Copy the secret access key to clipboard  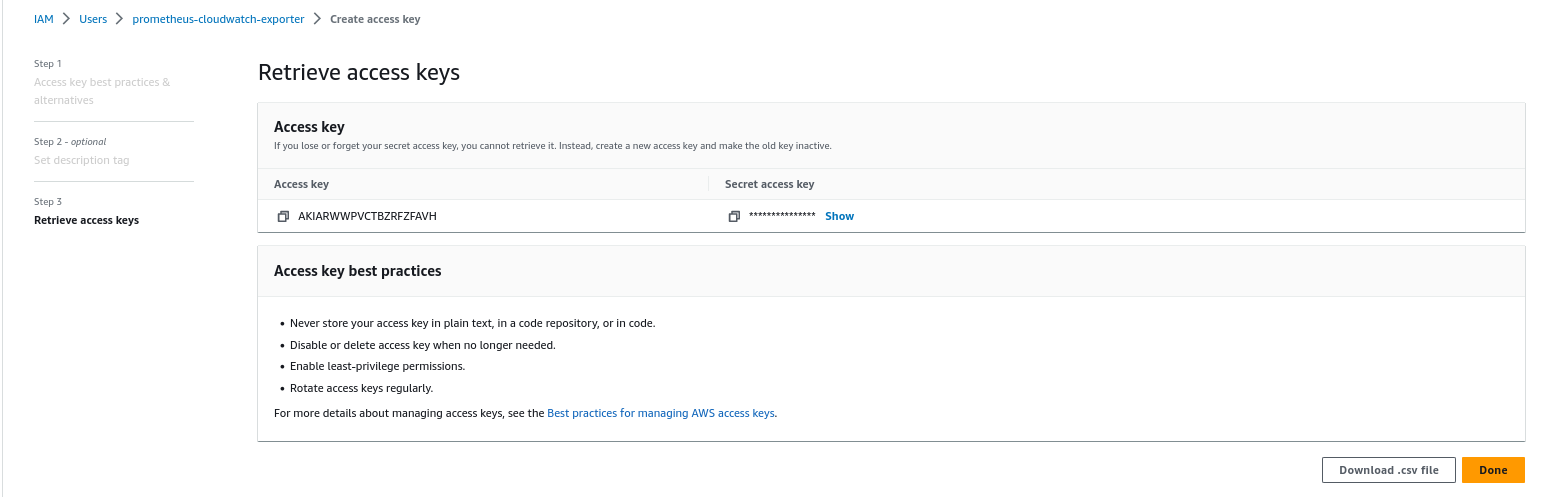[734, 216]
